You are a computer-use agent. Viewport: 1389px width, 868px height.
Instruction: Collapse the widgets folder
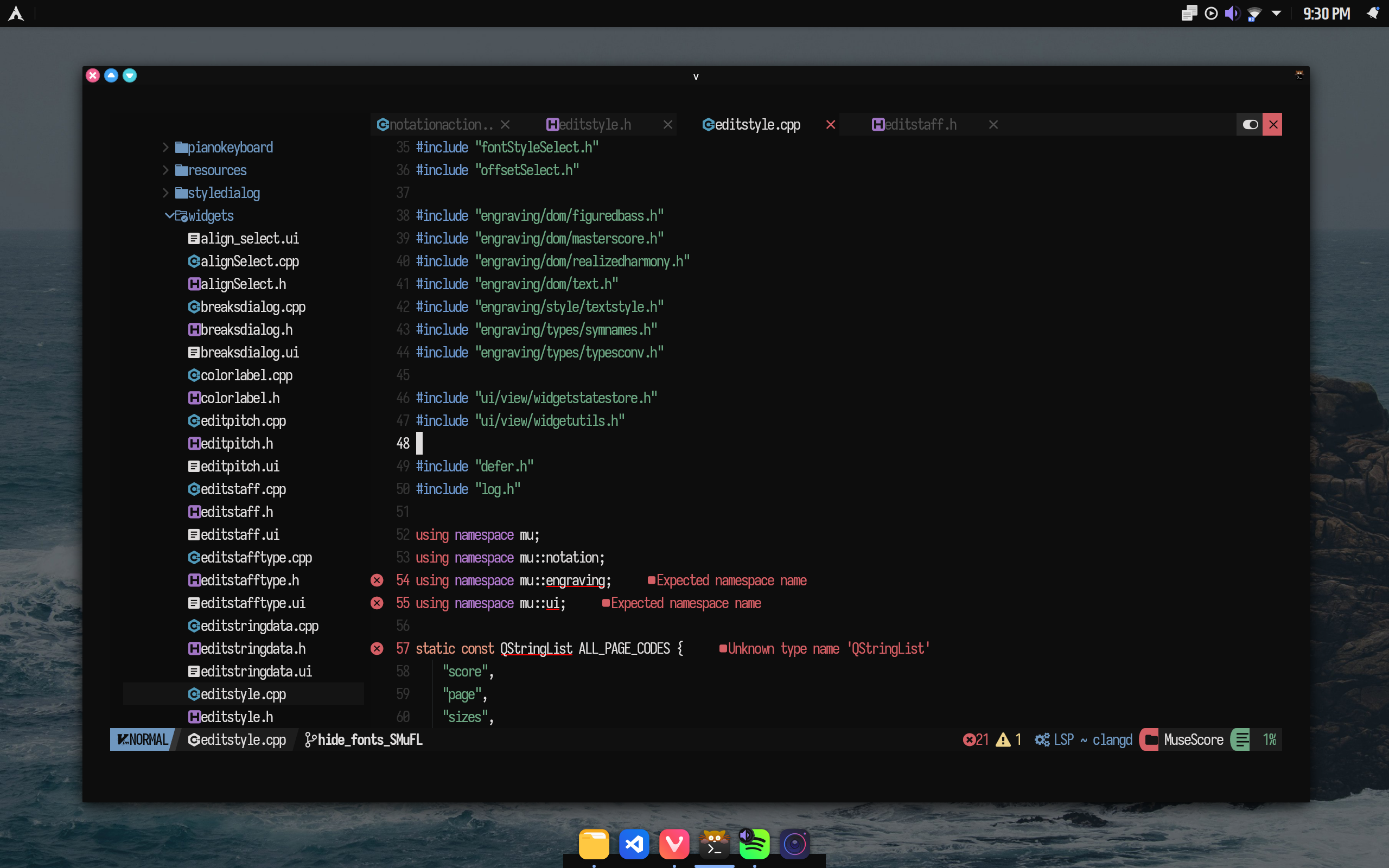coord(169,216)
